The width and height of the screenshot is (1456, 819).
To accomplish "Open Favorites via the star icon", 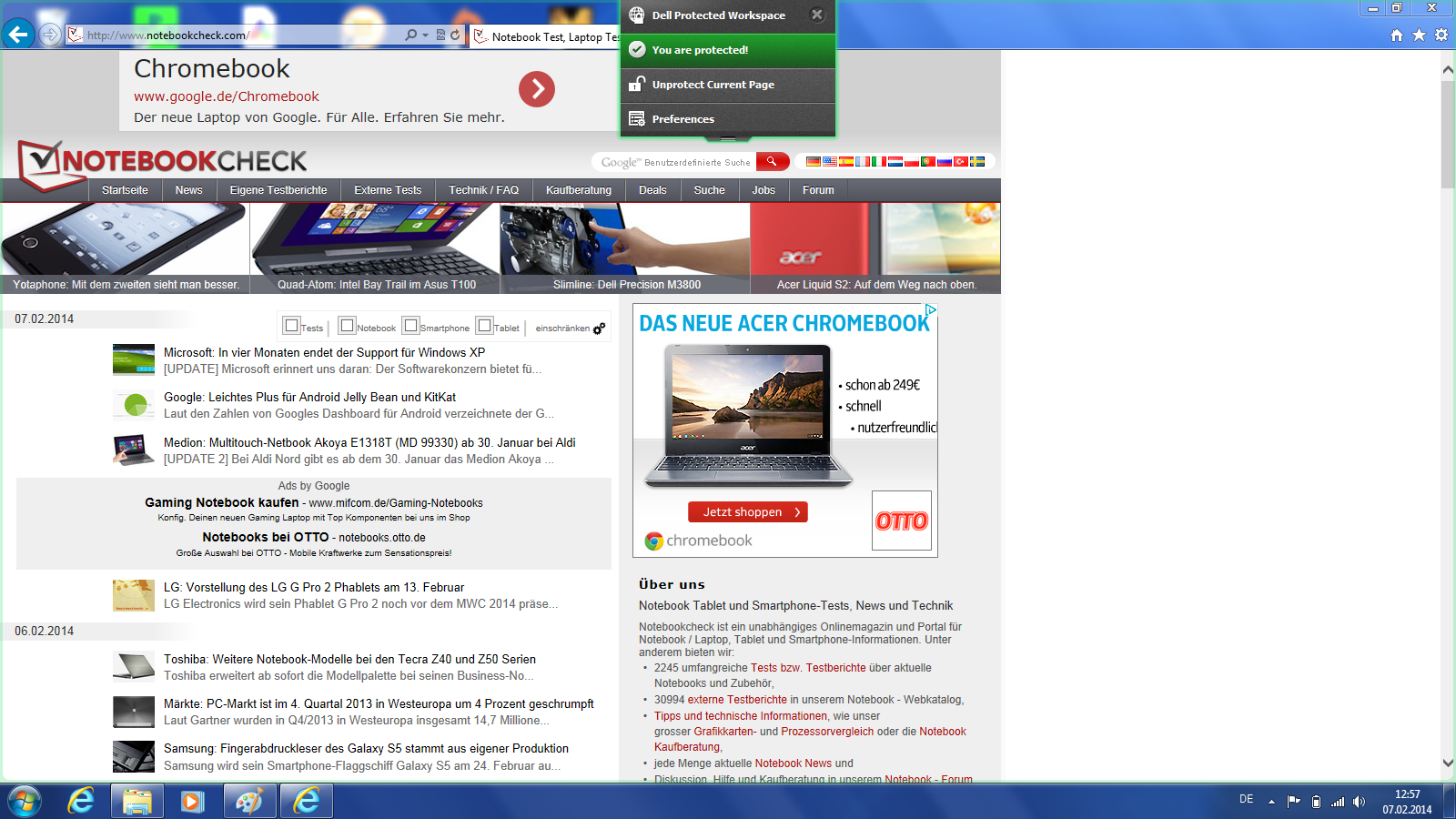I will [1419, 35].
